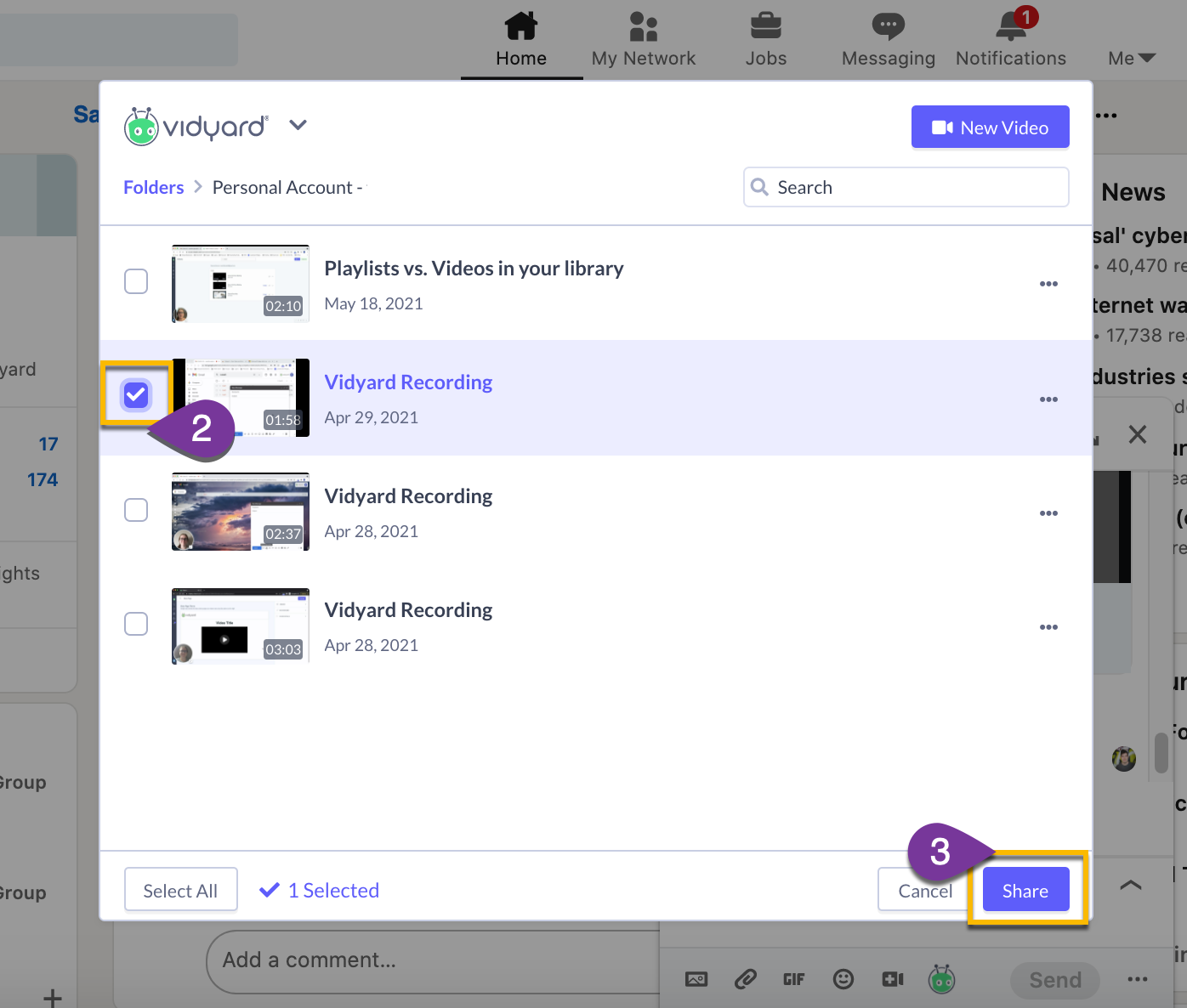The height and width of the screenshot is (1008, 1187).
Task: Click the Share button
Action: 1025,890
